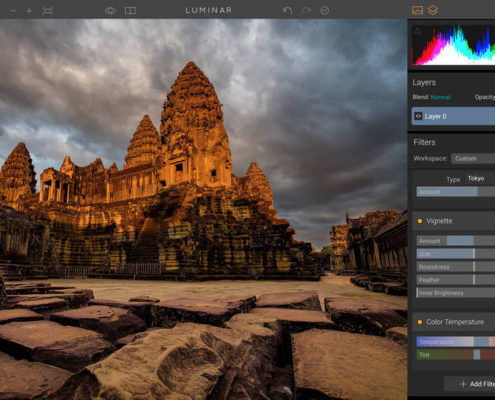Adjust the Vignette Amount slider
The image size is (495, 400).
(x=456, y=241)
